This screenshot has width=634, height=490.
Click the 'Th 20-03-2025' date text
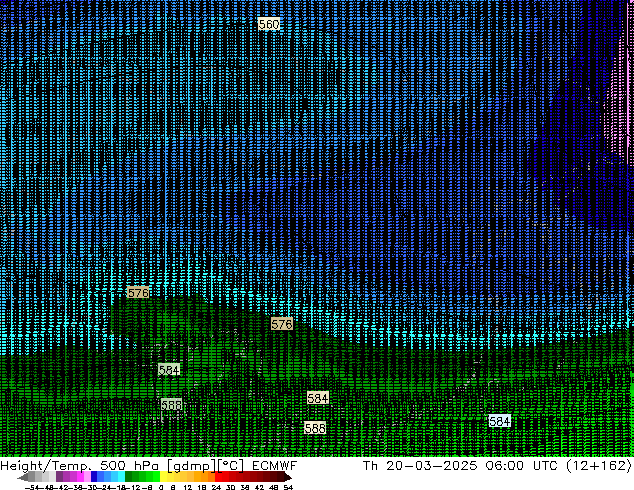pos(420,465)
